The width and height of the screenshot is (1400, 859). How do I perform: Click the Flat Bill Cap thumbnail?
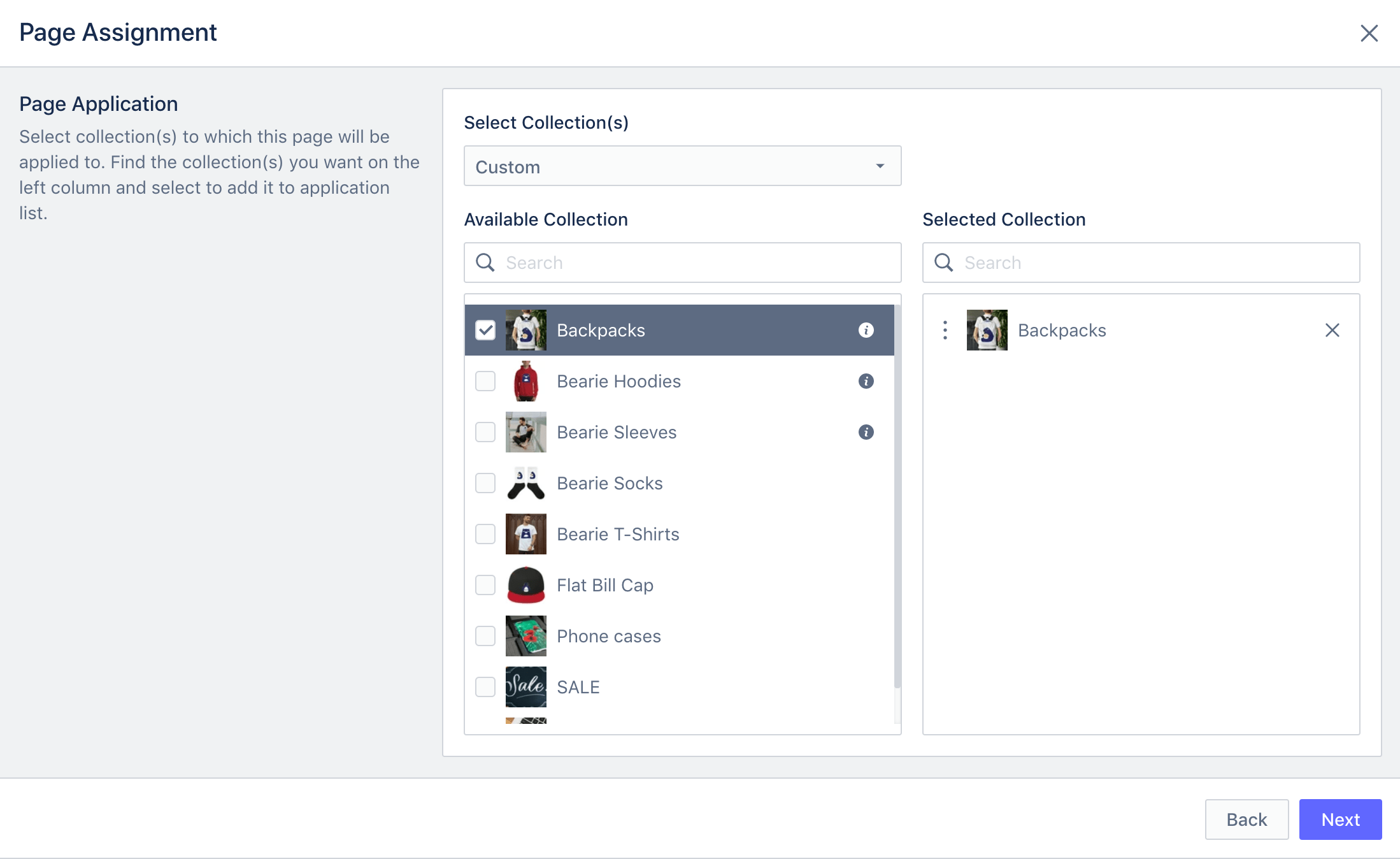coord(526,585)
